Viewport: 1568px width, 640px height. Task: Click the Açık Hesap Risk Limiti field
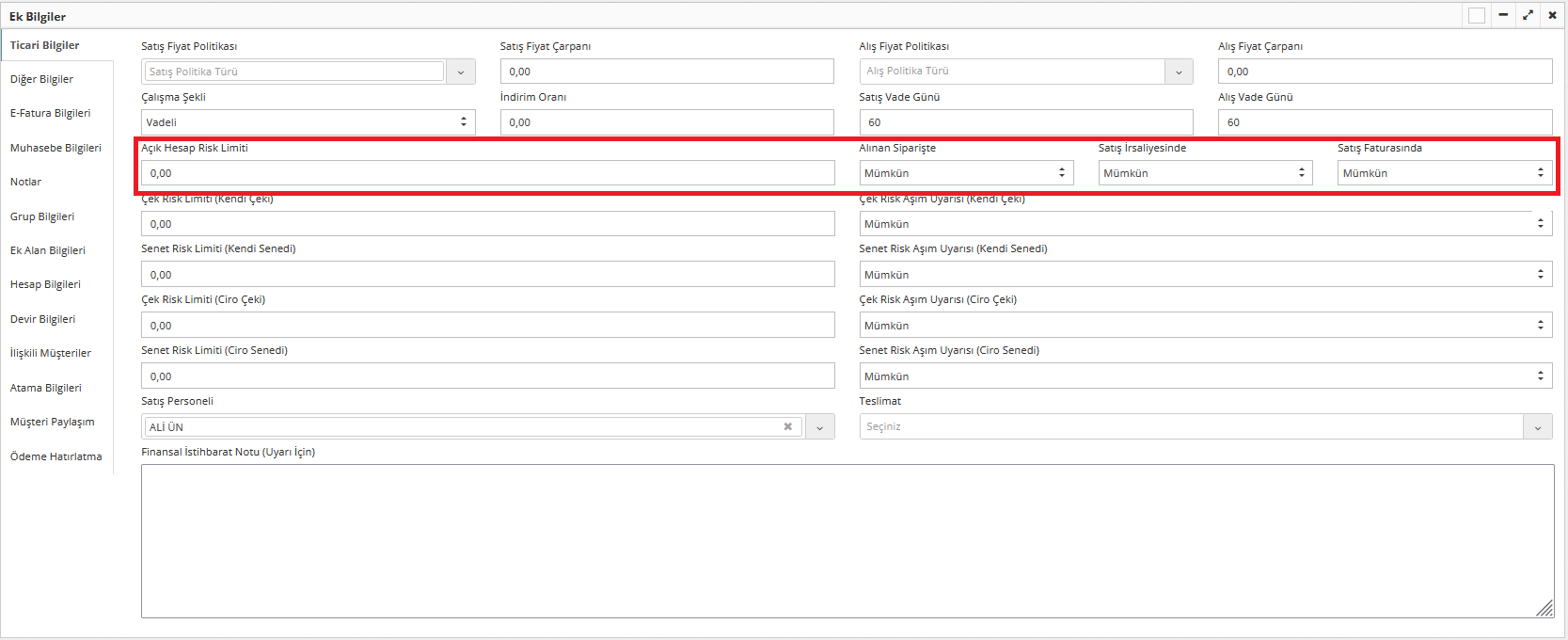487,173
